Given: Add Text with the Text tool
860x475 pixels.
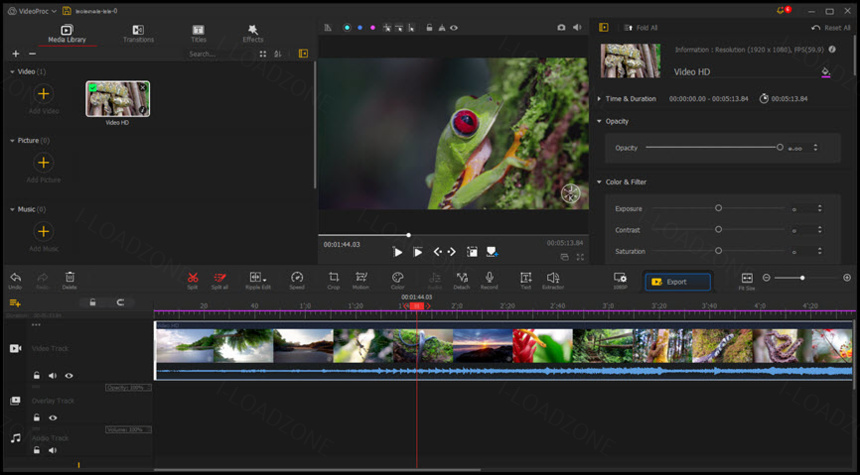Looking at the screenshot, I should point(525,280).
